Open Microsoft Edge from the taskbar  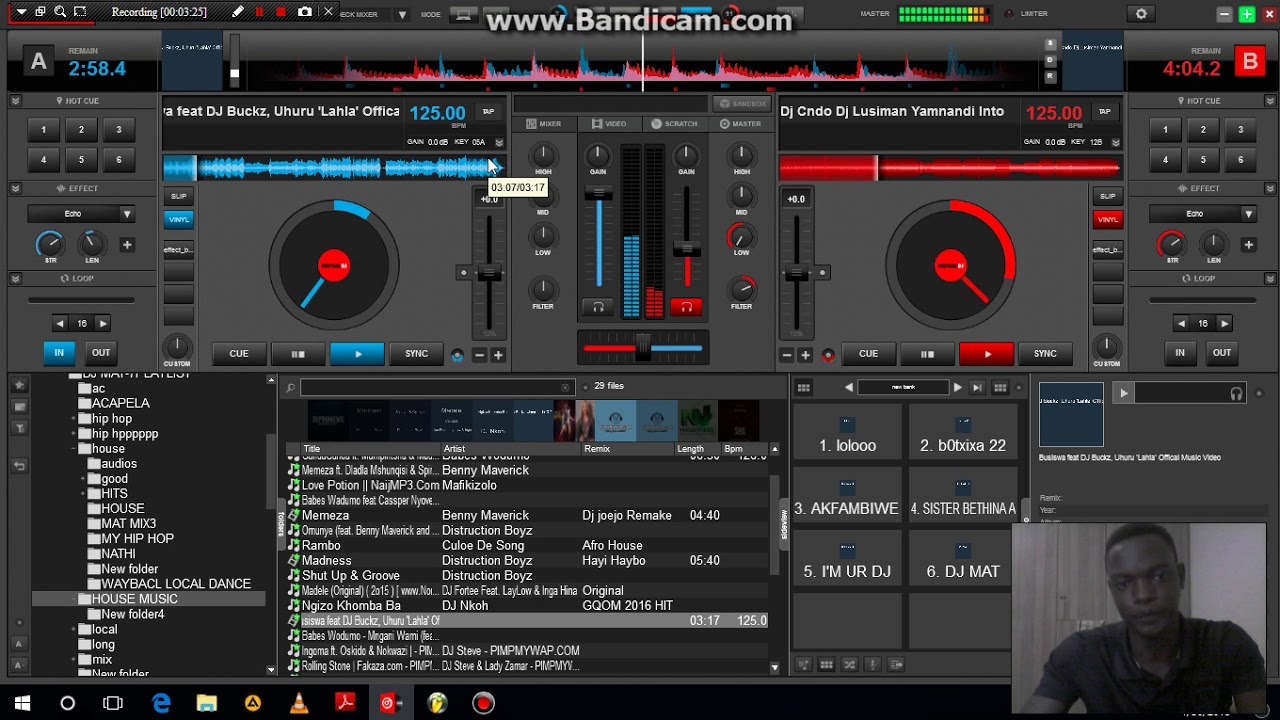(x=161, y=703)
